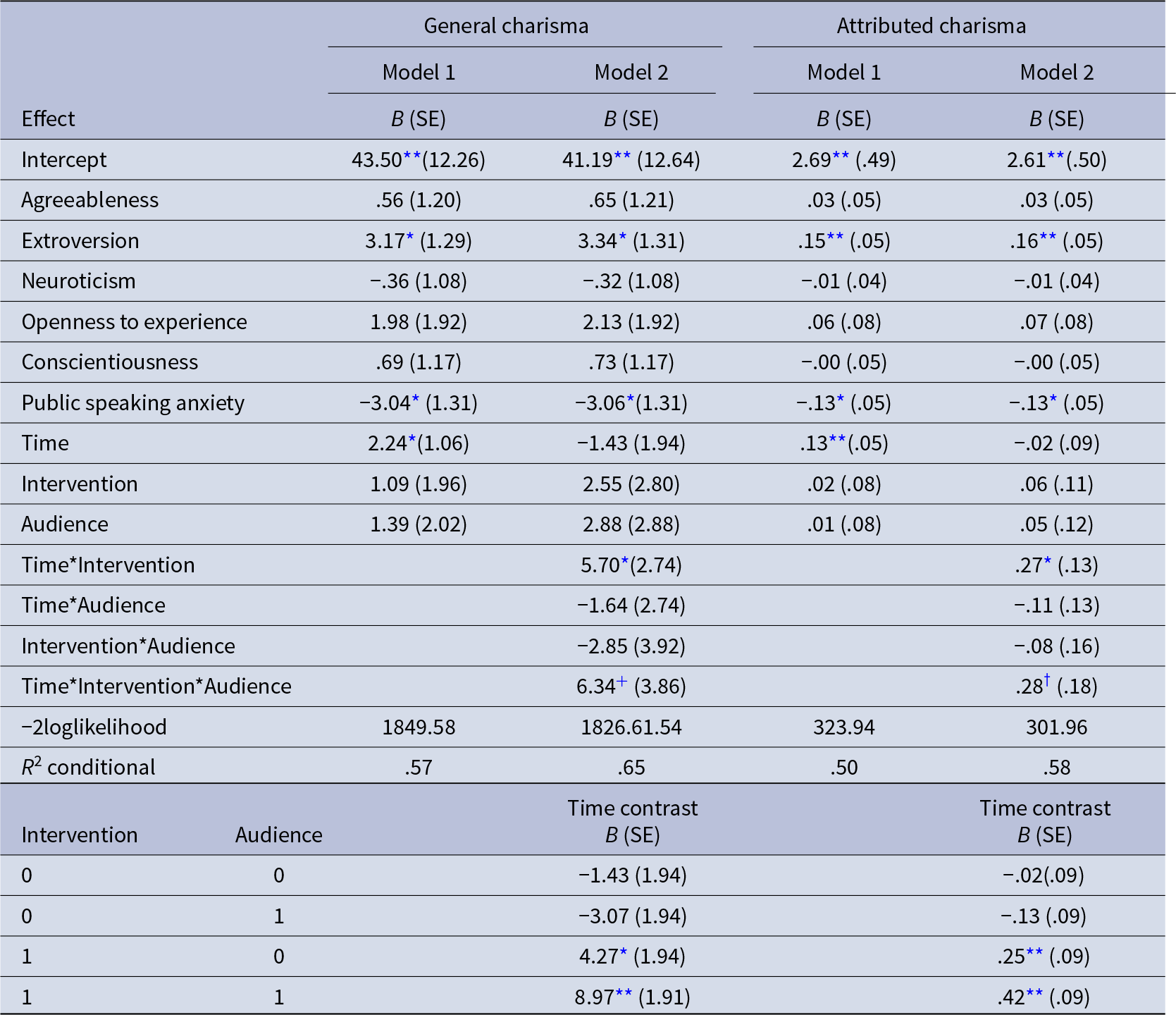
Task: Select the 'Effect' column header
Action: pyautogui.click(x=48, y=118)
